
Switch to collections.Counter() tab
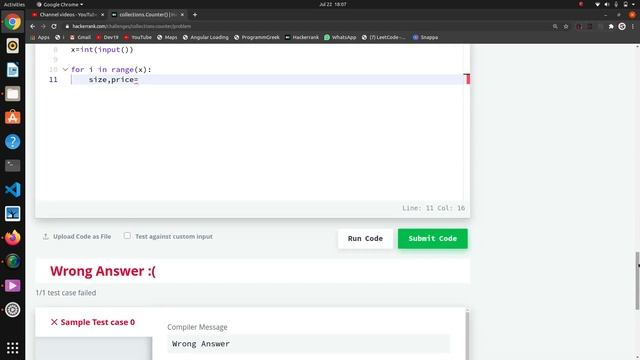[148, 15]
